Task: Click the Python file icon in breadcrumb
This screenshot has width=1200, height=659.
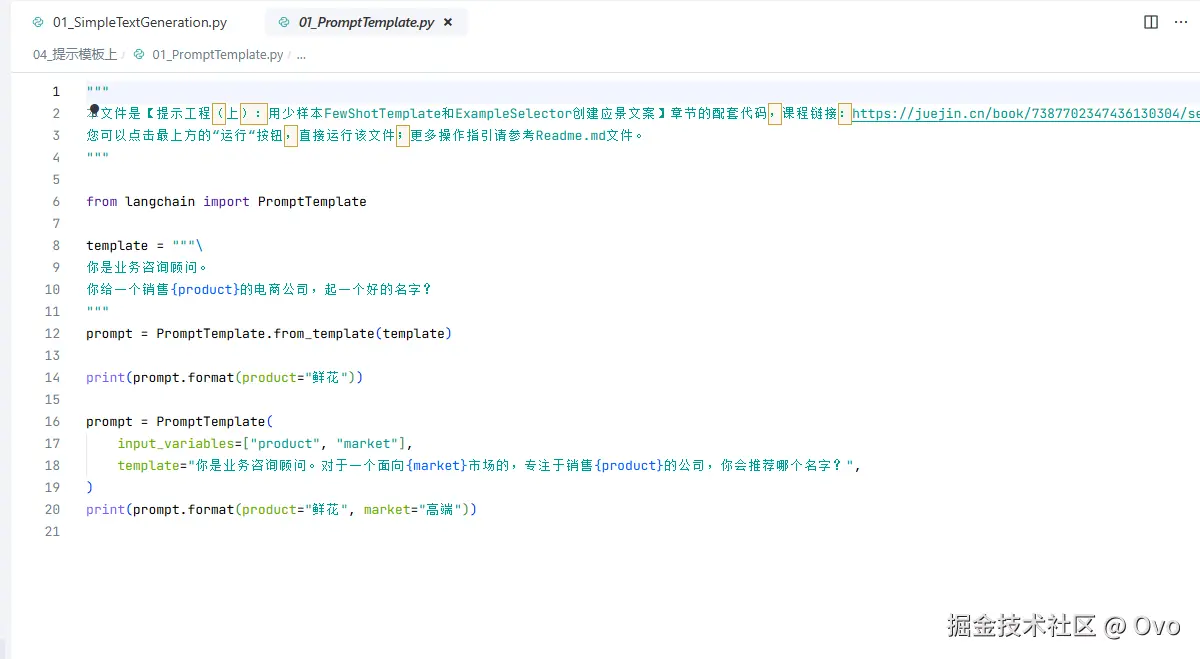Action: 139,55
